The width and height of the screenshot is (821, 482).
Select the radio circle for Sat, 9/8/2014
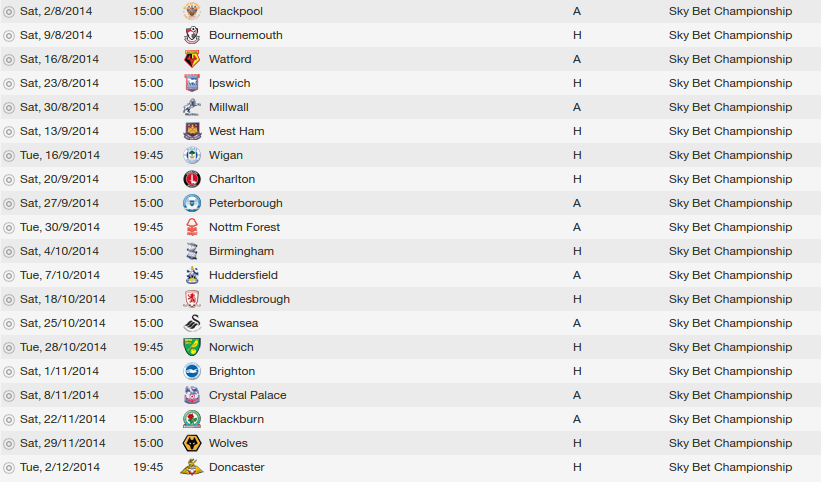coord(9,36)
